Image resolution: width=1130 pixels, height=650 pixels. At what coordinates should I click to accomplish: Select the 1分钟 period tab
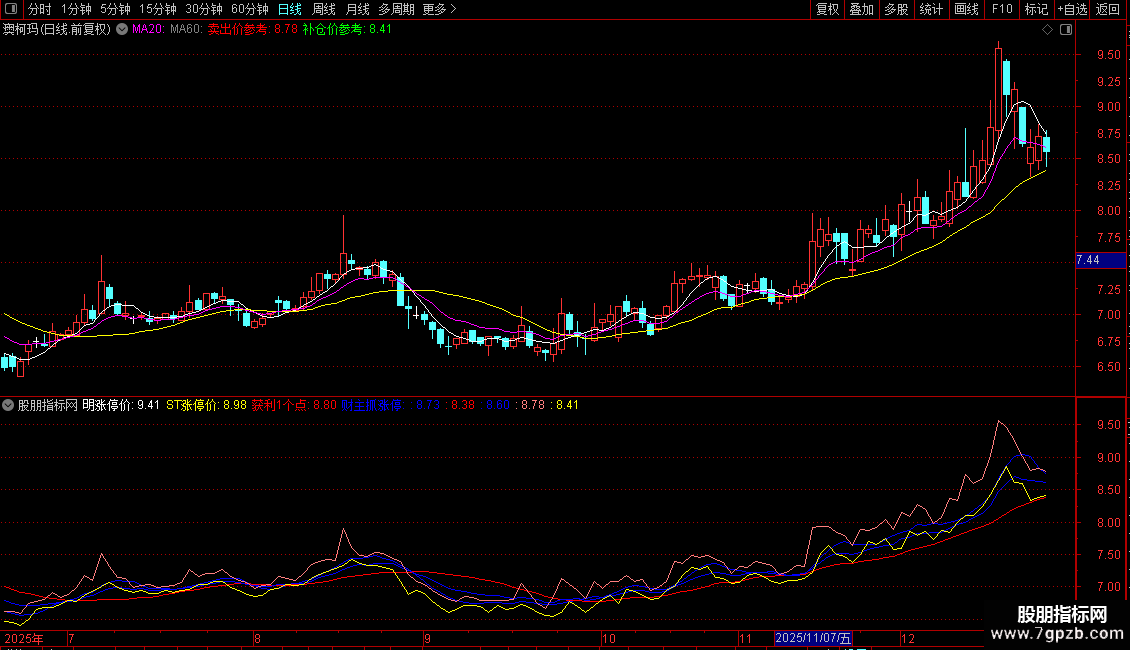pos(76,9)
